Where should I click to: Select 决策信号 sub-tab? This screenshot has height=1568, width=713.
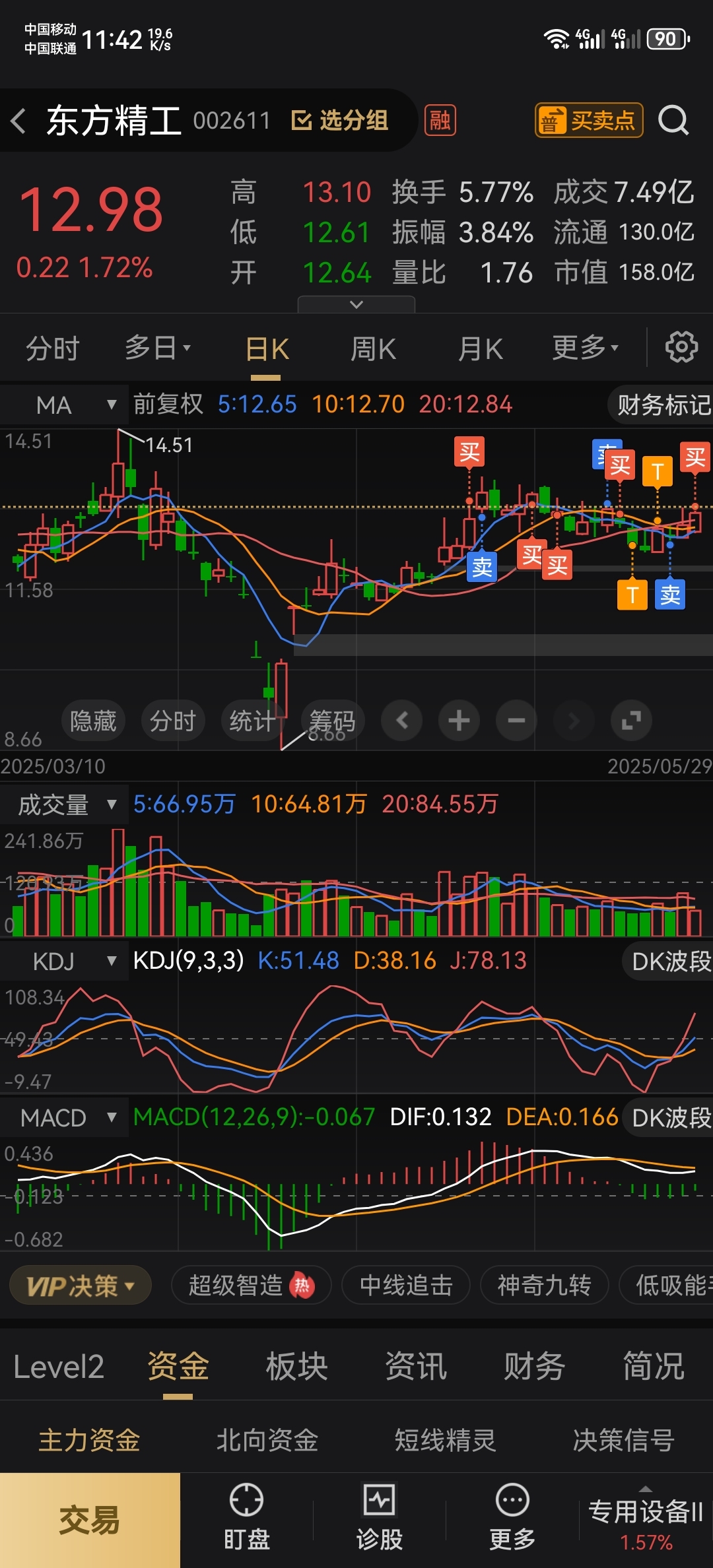tap(624, 1441)
